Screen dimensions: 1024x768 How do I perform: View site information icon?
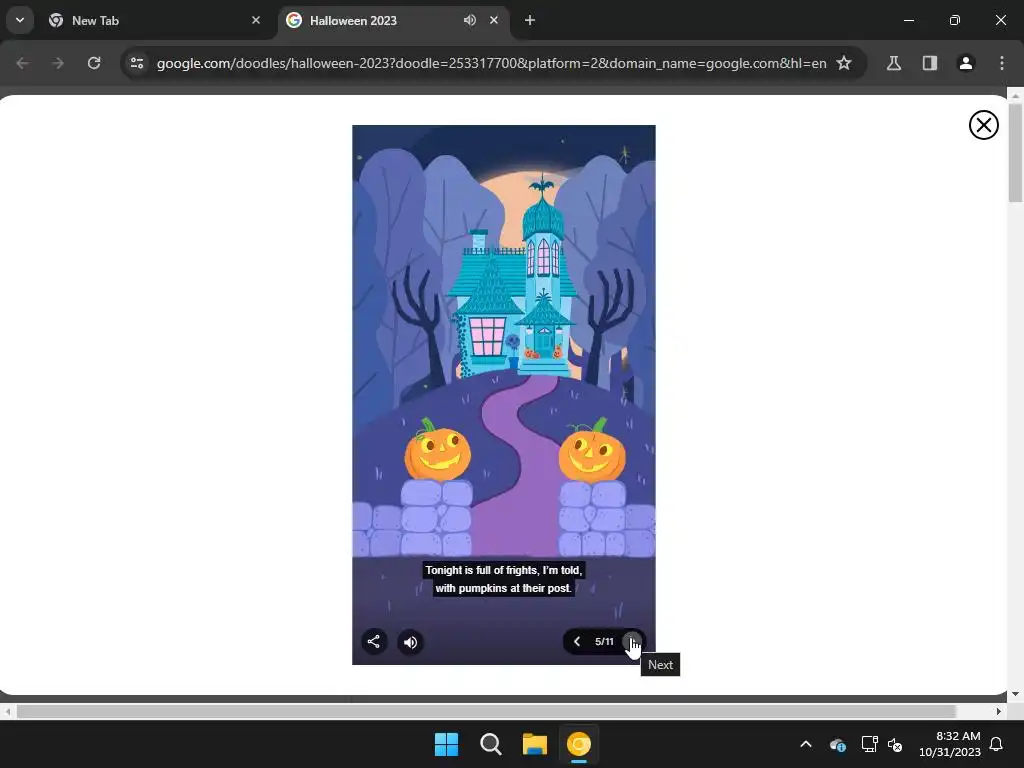[136, 63]
